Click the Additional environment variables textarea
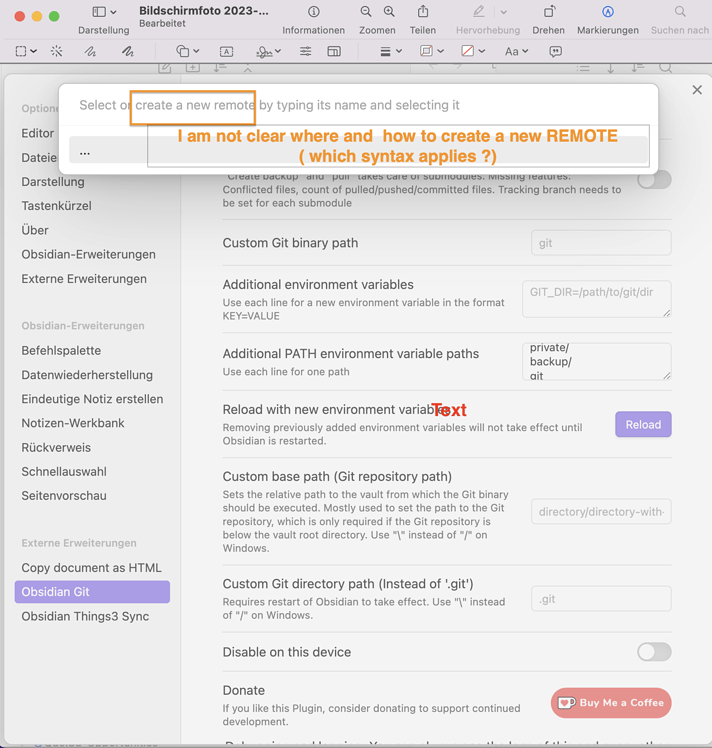Viewport: 712px width, 748px height. [597, 299]
